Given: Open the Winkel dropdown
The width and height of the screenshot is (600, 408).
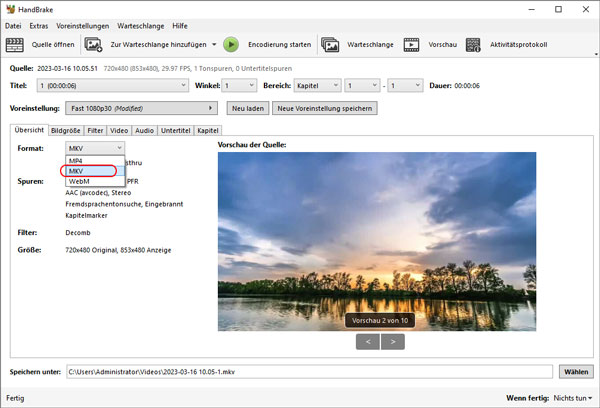Looking at the screenshot, I should click(240, 85).
